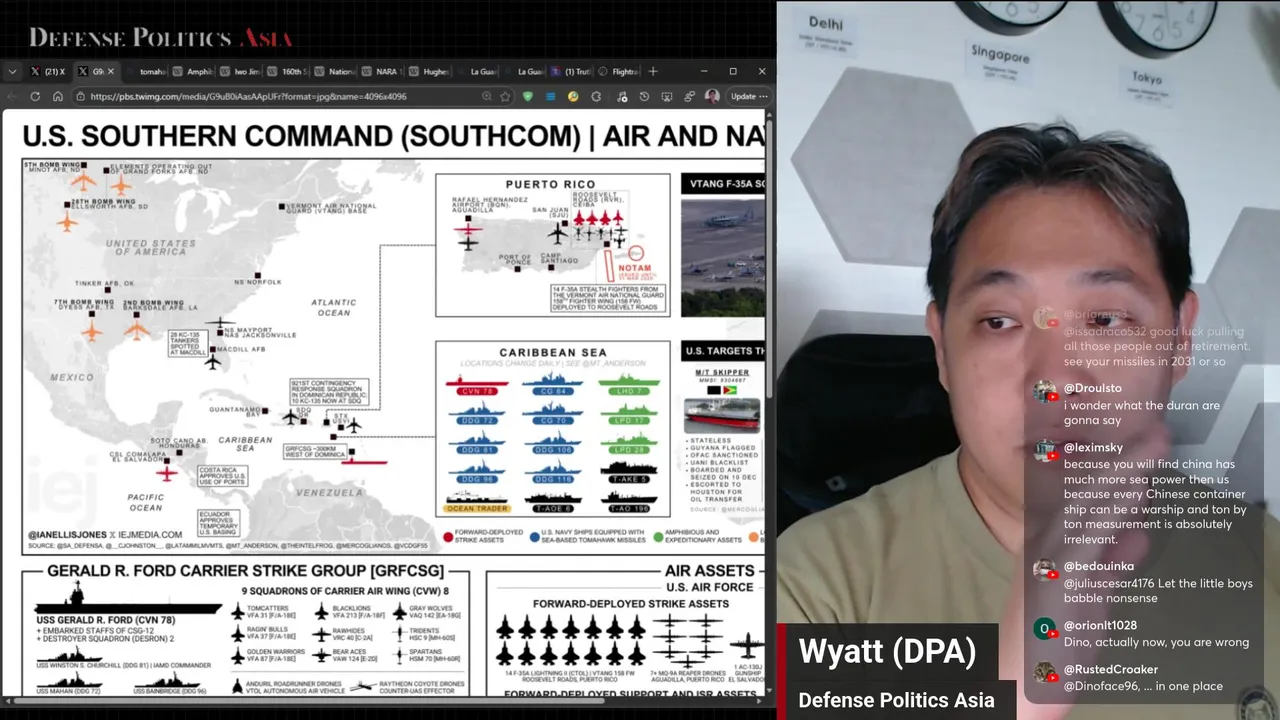Click the leximsky chat avatar
This screenshot has width=1280, height=720.
coord(1045,450)
